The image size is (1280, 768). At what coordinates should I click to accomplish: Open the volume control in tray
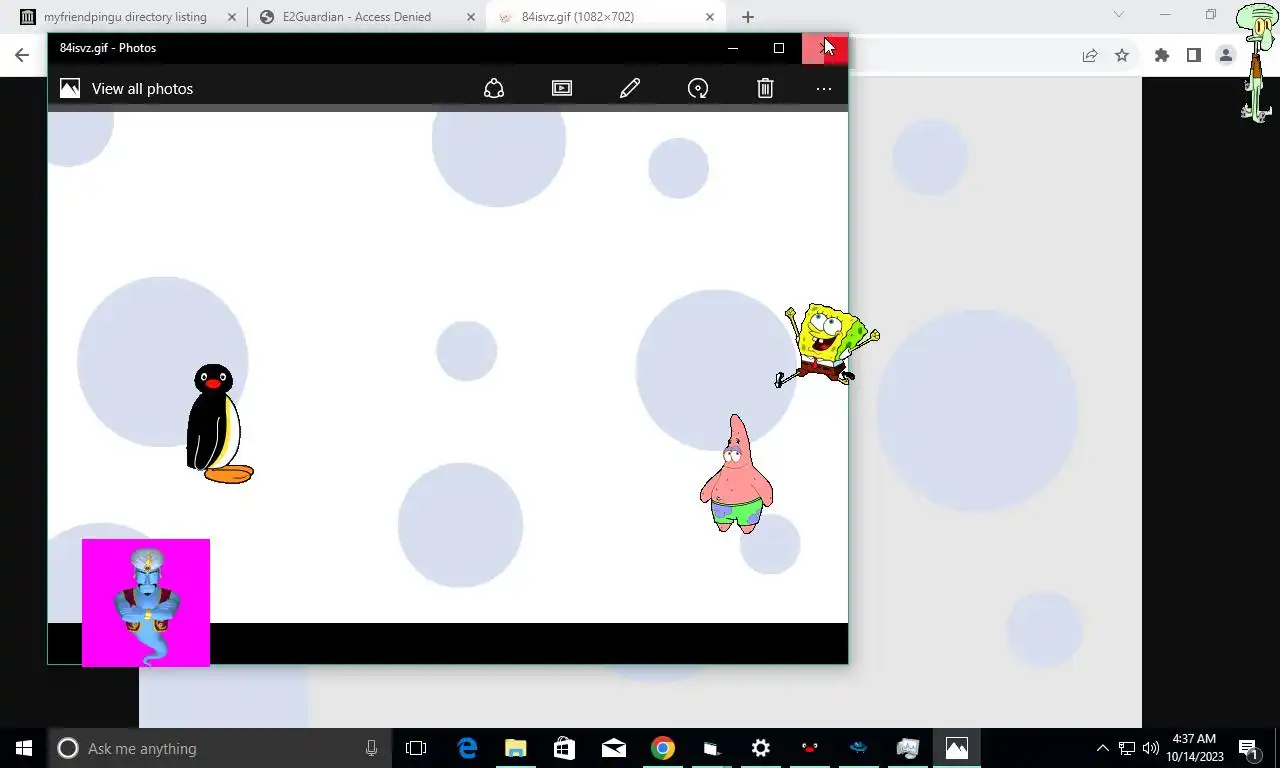pyautogui.click(x=1151, y=748)
